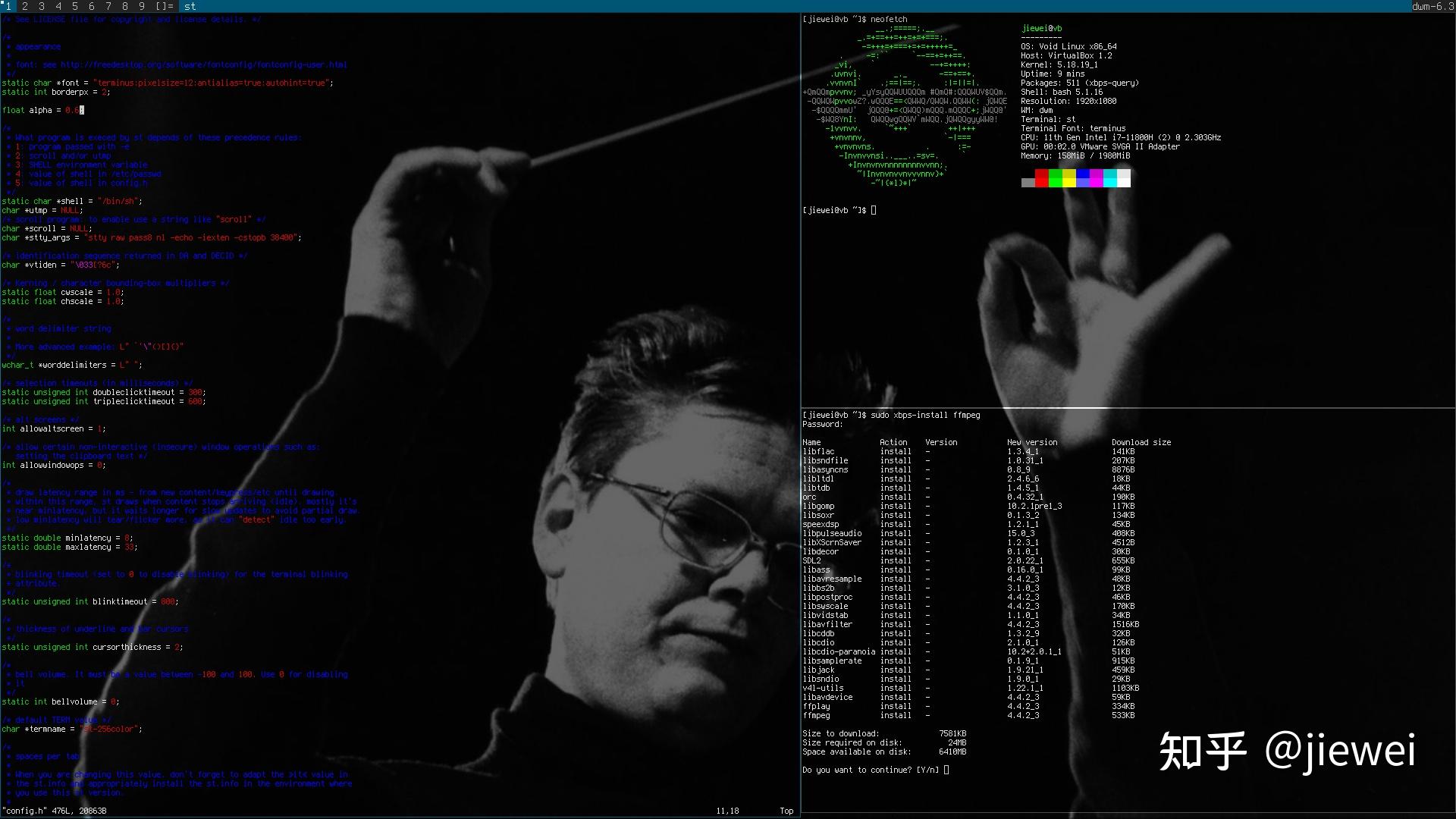
Task: Switch to dwm tag 9
Action: [x=142, y=7]
